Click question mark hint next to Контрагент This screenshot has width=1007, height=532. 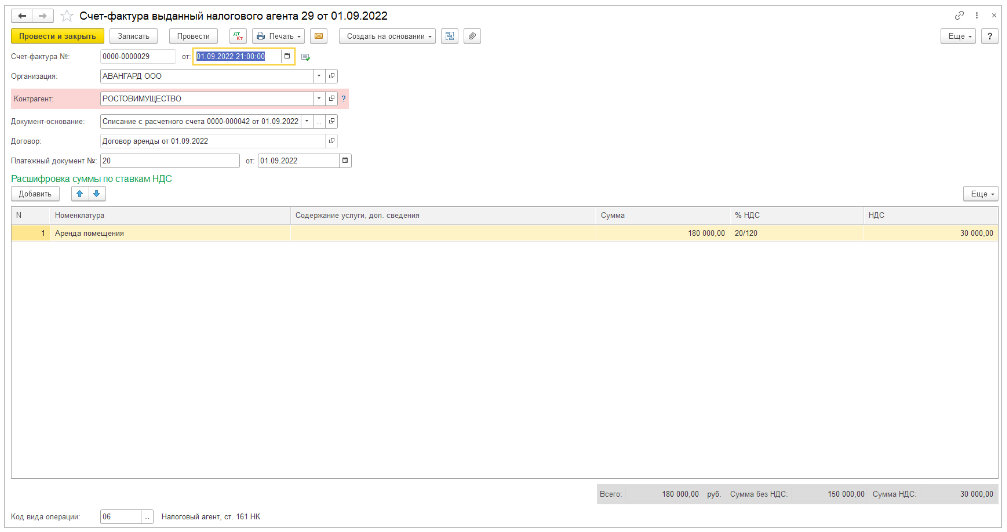click(x=344, y=99)
